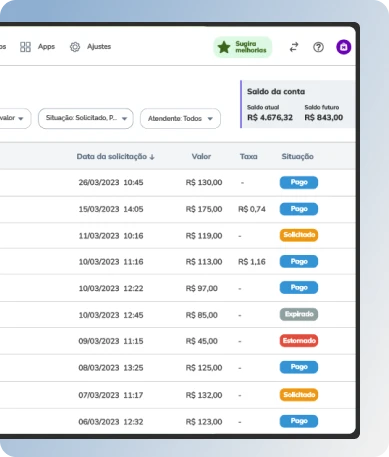
Task: Click the fee R$ 0,74
Action: [x=252, y=209]
